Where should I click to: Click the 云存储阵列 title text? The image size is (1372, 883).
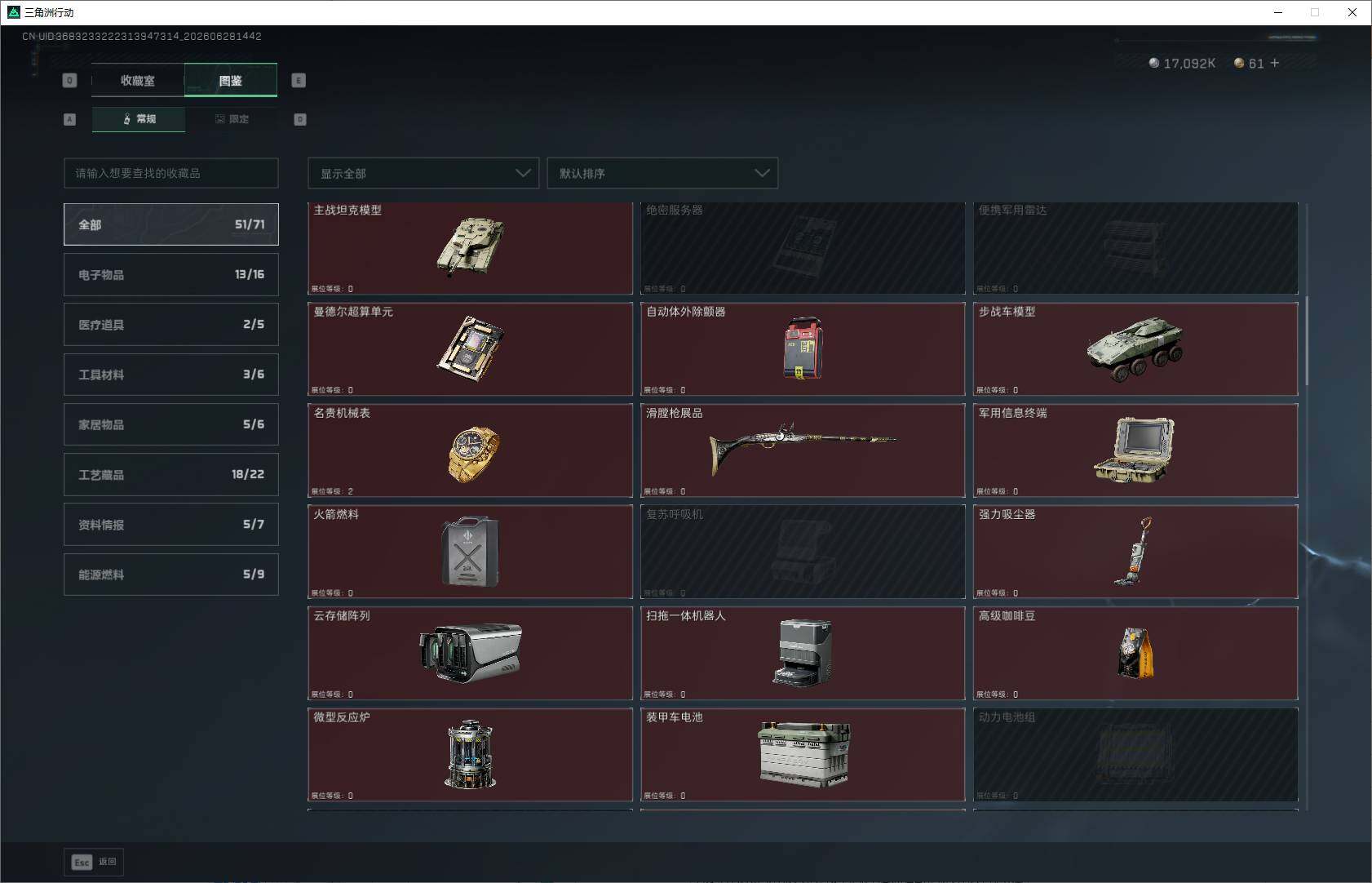point(342,615)
